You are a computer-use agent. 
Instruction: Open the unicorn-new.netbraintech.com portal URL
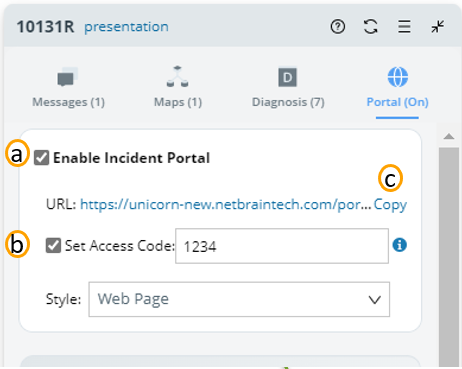point(226,204)
